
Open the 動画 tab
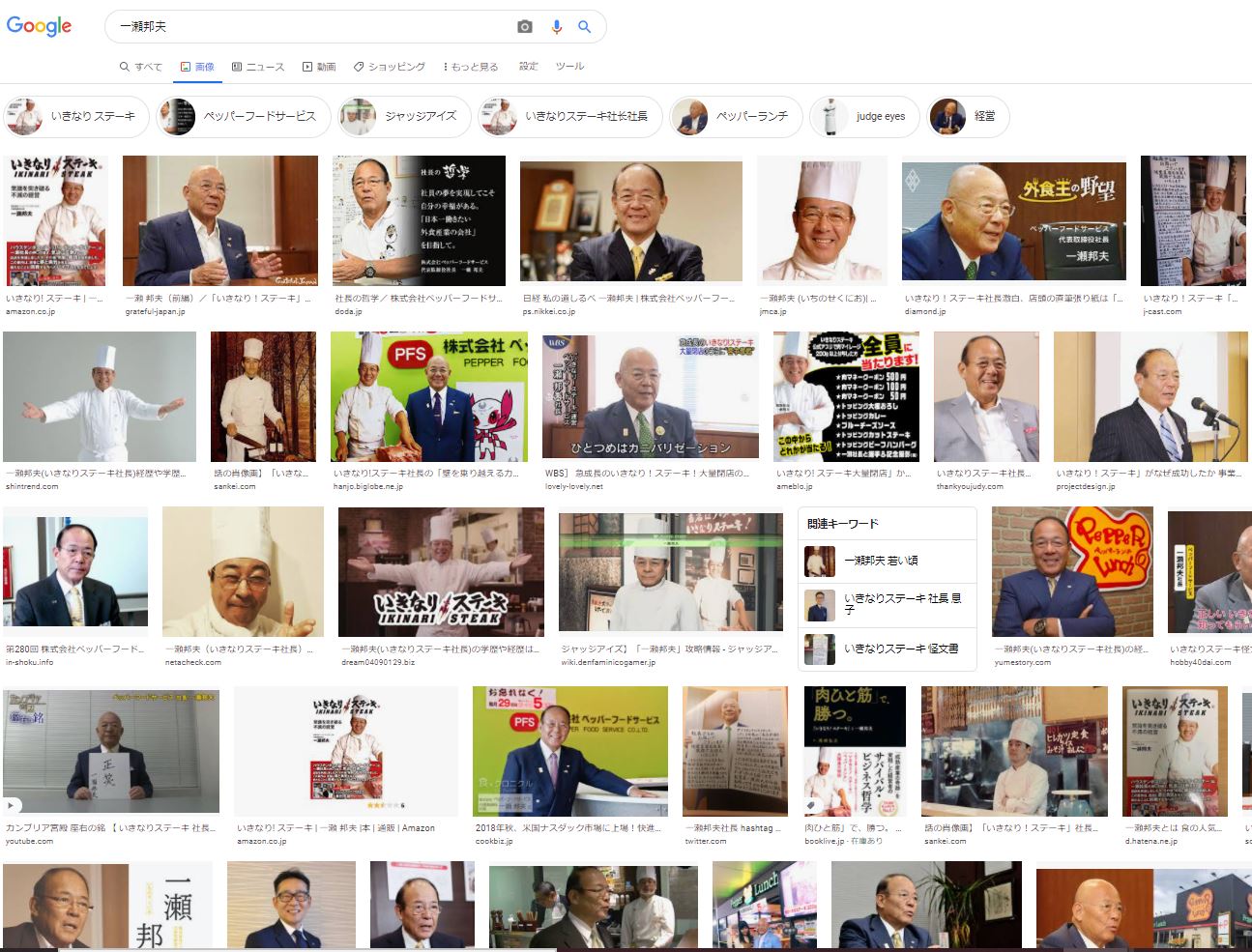coord(319,67)
